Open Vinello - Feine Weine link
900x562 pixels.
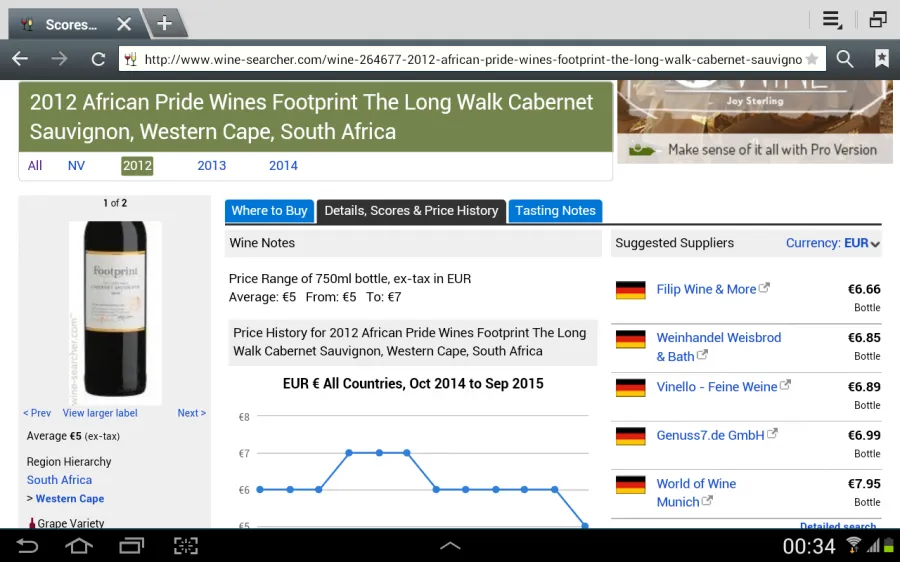717,387
